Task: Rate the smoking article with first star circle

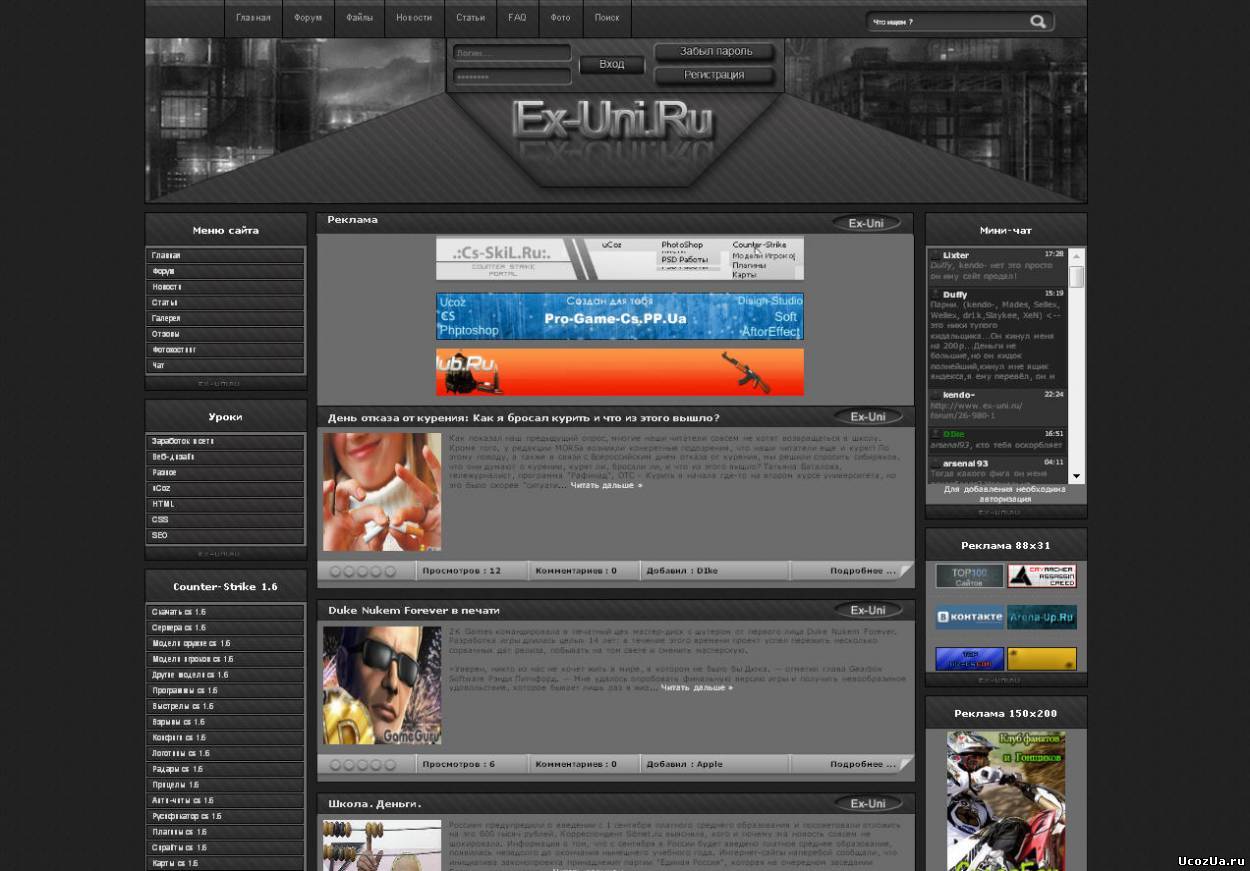Action: coord(336,571)
